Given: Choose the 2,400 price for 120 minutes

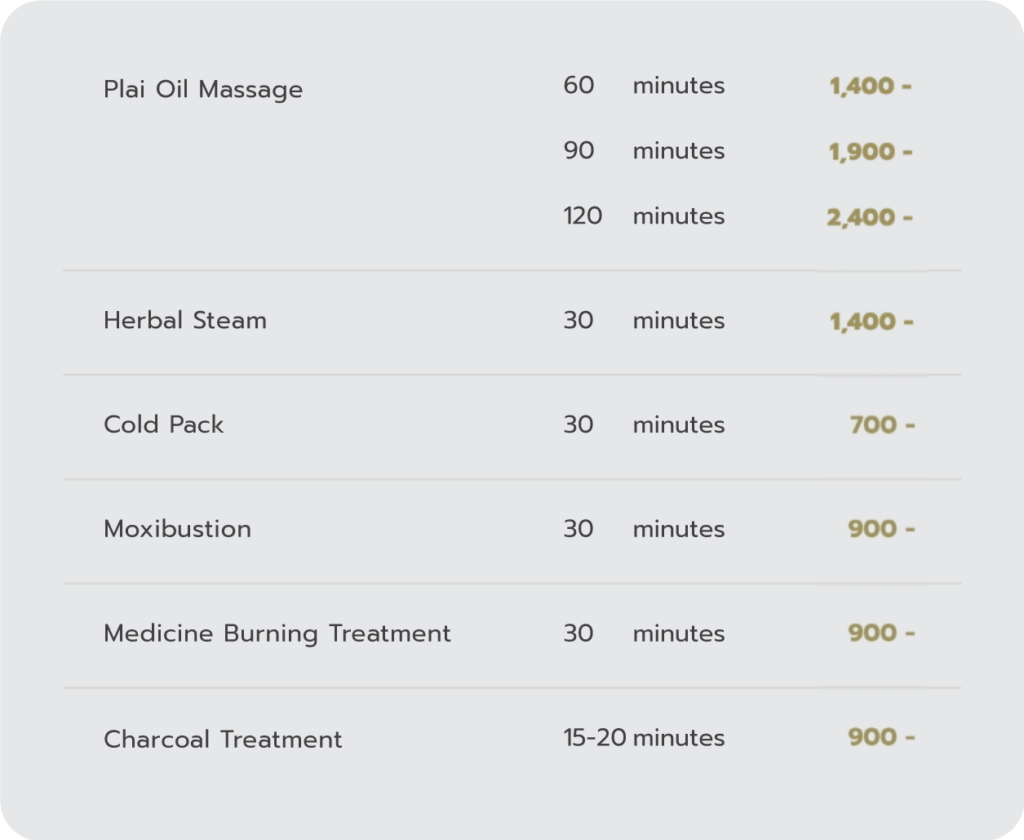Looking at the screenshot, I should click(869, 217).
